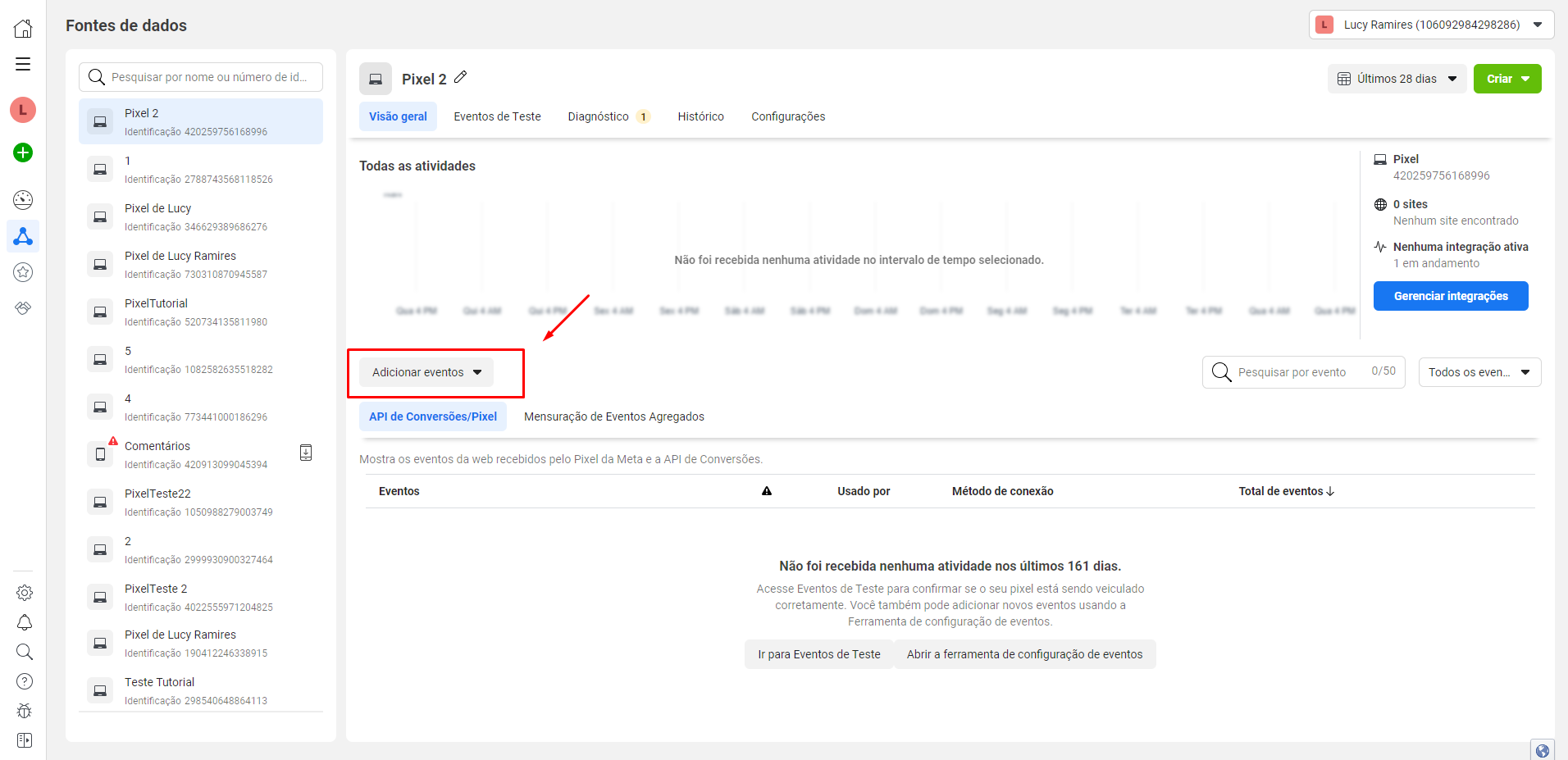Select PixelTutorial data source
The image size is (1568, 760).
pyautogui.click(x=201, y=312)
